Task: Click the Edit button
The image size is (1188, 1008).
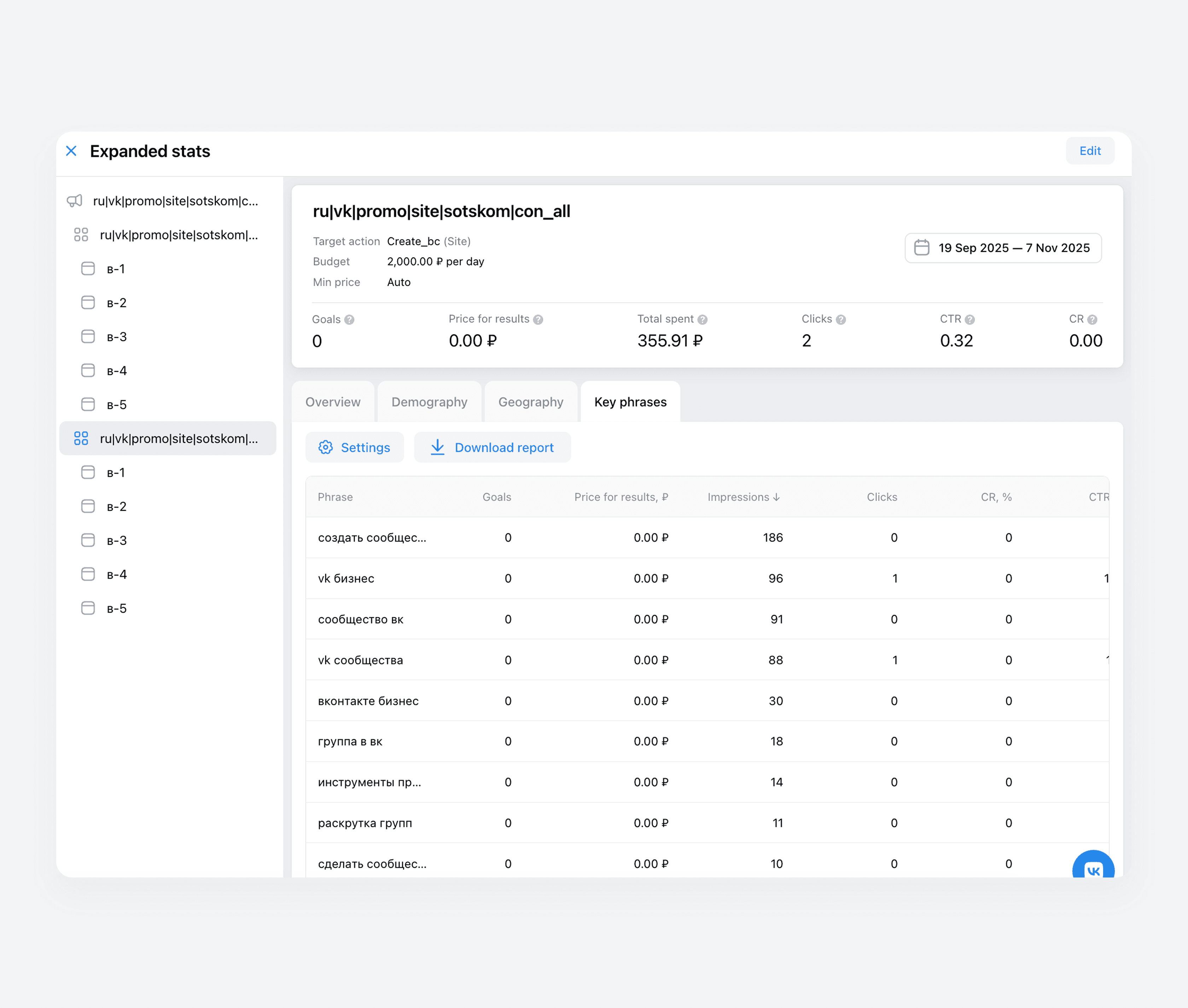Action: [1089, 151]
